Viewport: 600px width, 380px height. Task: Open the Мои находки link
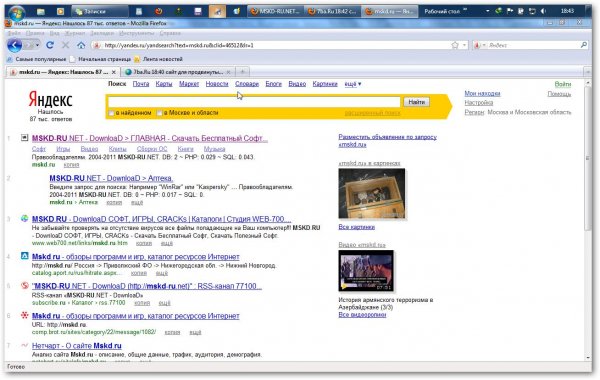pos(482,93)
